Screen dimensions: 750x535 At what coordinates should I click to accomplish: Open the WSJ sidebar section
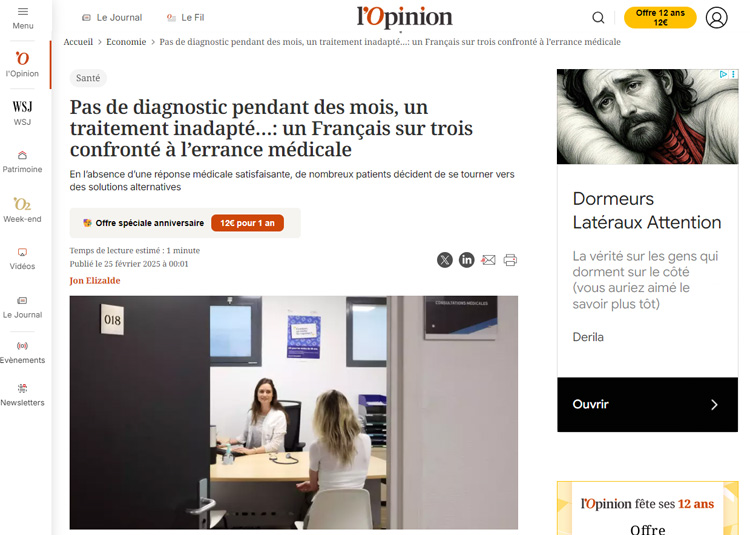(x=22, y=113)
